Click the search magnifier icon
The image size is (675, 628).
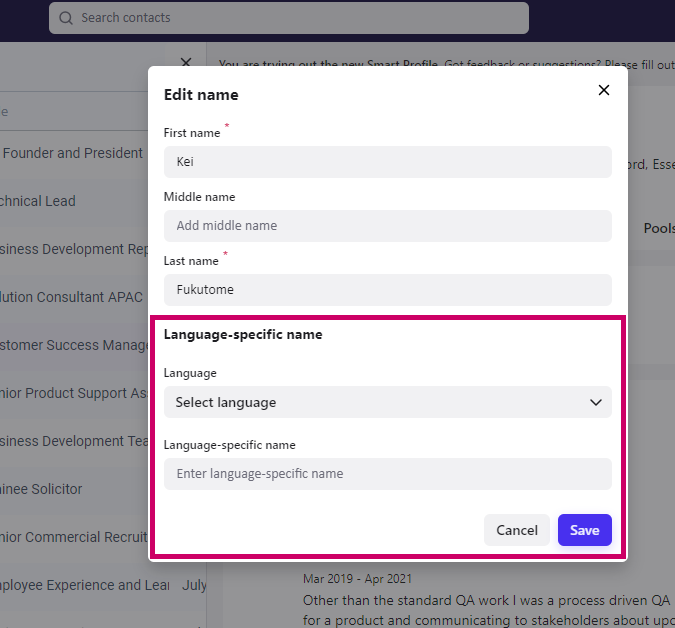(x=66, y=18)
